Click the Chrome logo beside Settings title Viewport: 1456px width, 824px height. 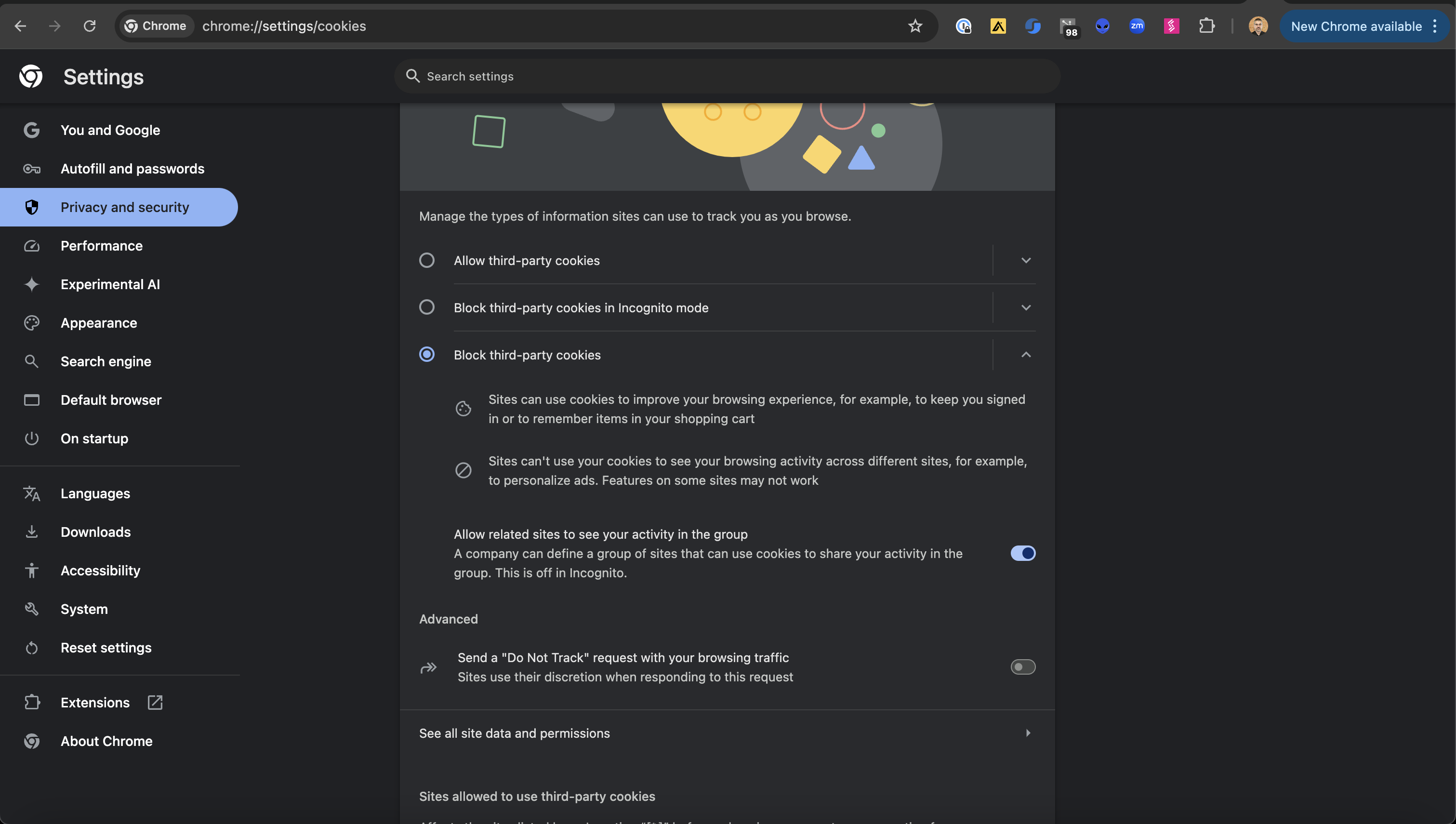pos(31,77)
